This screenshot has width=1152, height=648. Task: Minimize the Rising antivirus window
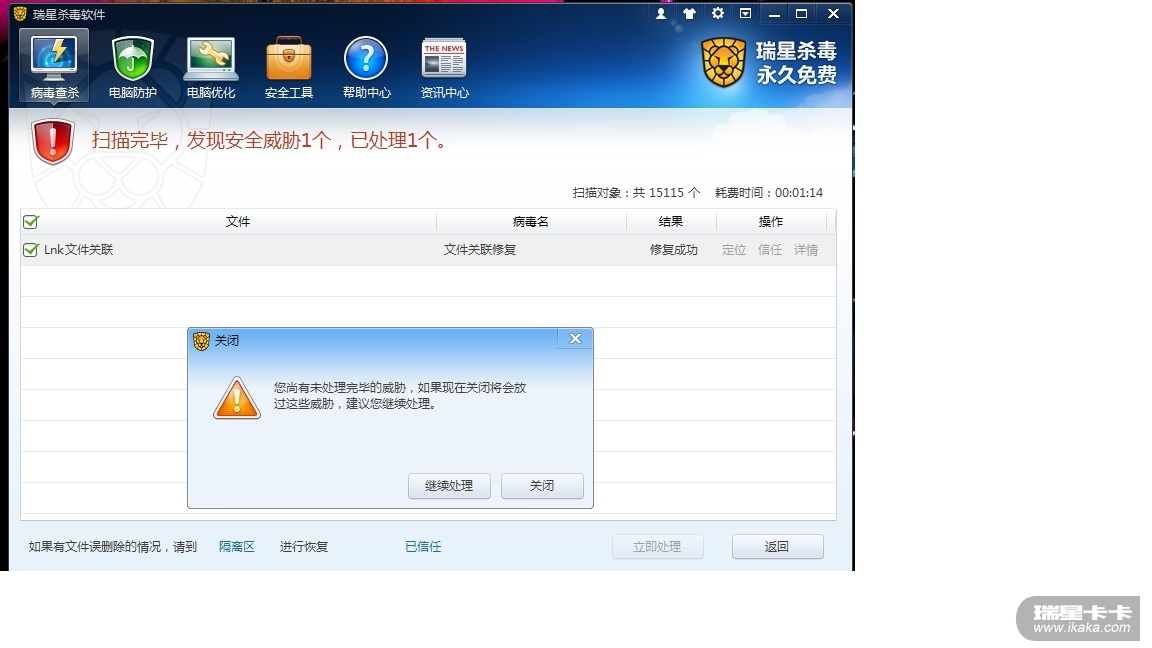click(774, 13)
